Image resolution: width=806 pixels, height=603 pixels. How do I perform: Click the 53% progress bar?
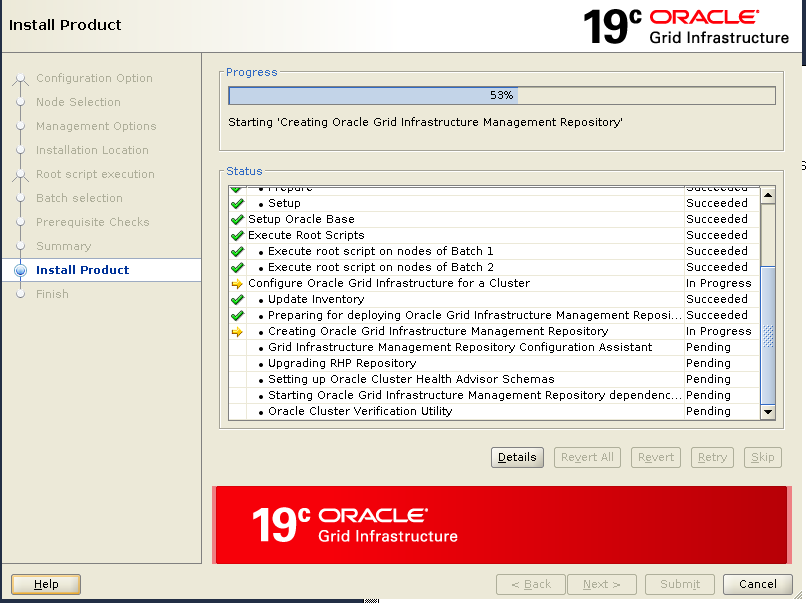pos(501,95)
